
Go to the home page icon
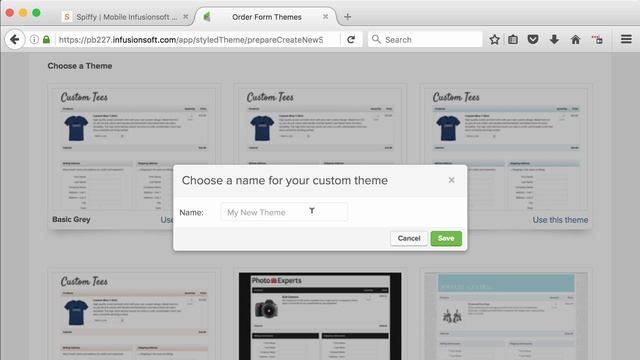576,40
